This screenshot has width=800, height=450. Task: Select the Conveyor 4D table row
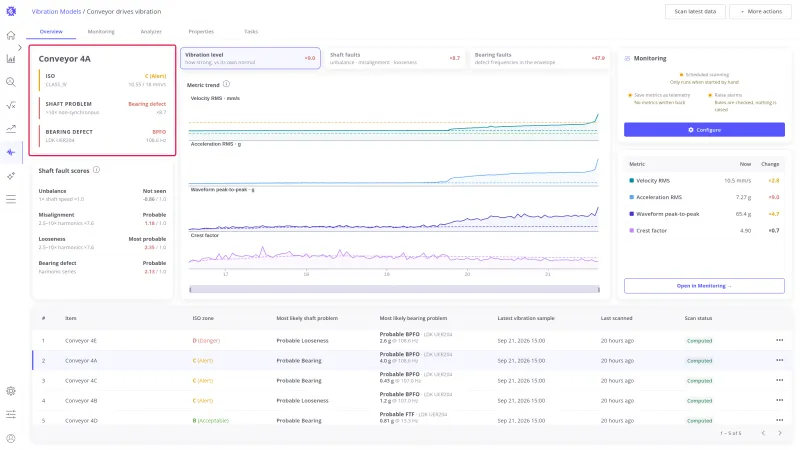(413, 420)
